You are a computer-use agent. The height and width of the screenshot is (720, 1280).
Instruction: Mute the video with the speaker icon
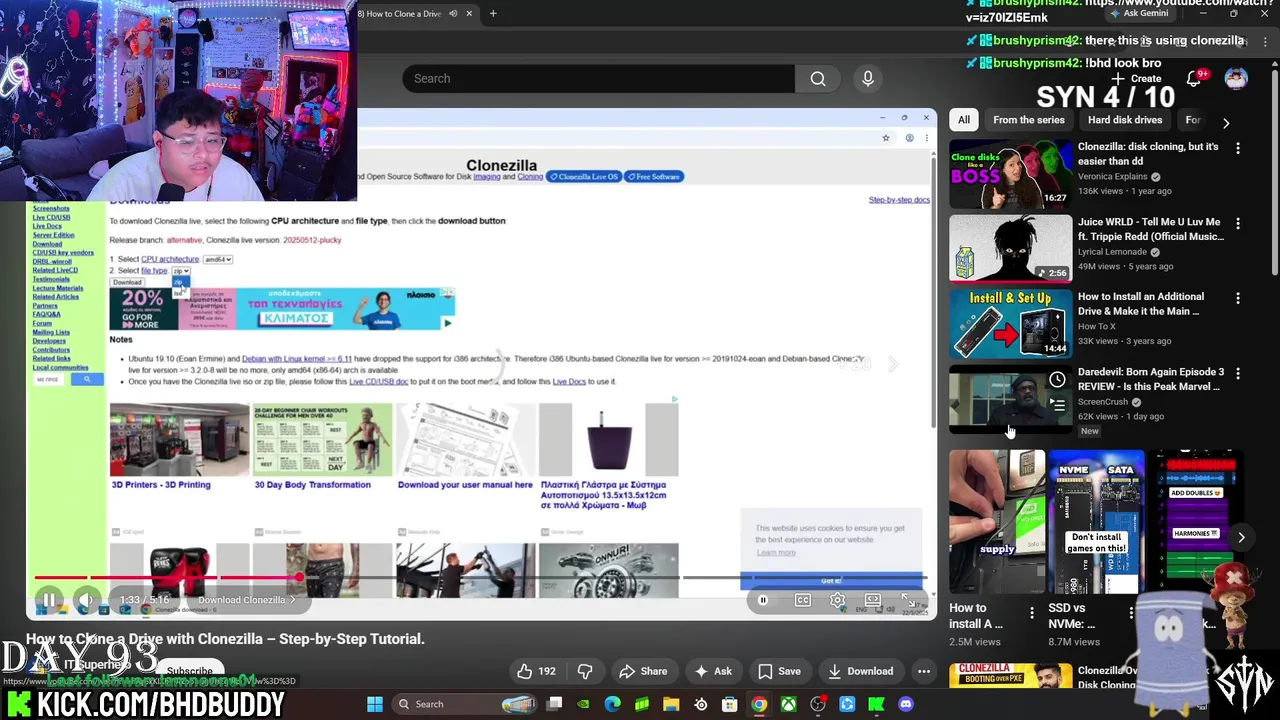coord(86,600)
